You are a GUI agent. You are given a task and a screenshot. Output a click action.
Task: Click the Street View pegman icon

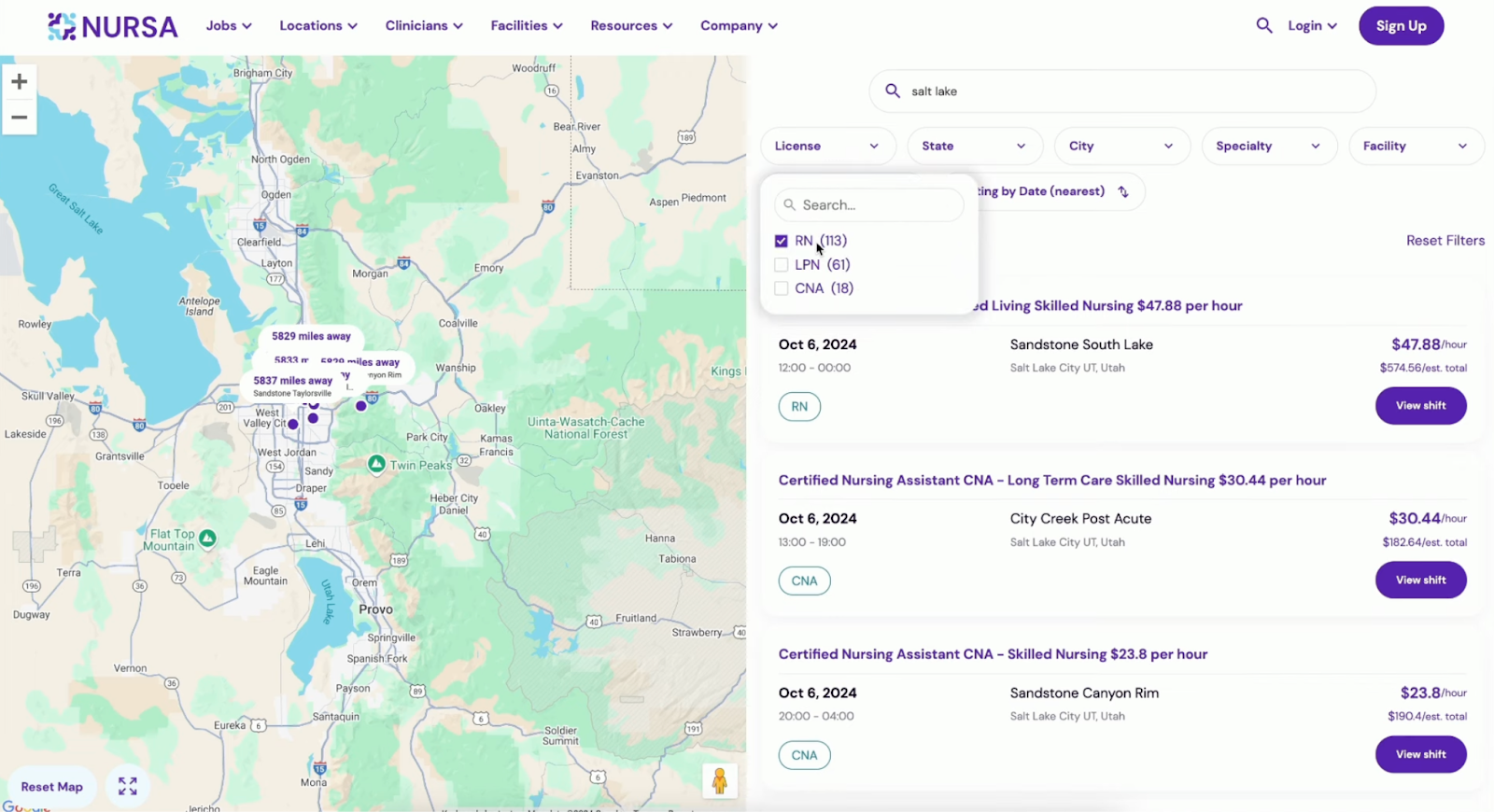pos(720,781)
